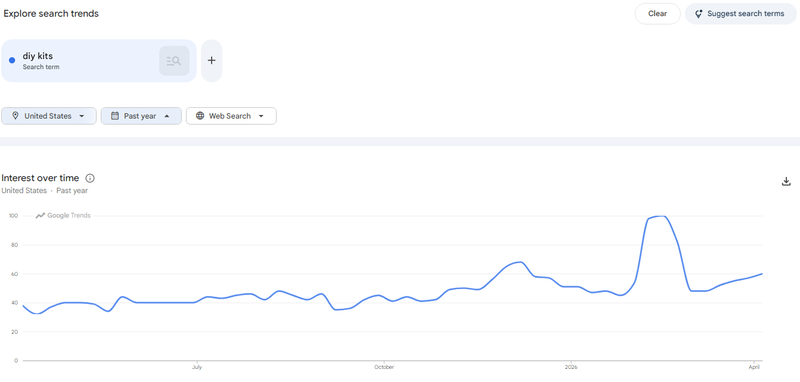Download the interest over time chart data
800x382 pixels.
786,181
